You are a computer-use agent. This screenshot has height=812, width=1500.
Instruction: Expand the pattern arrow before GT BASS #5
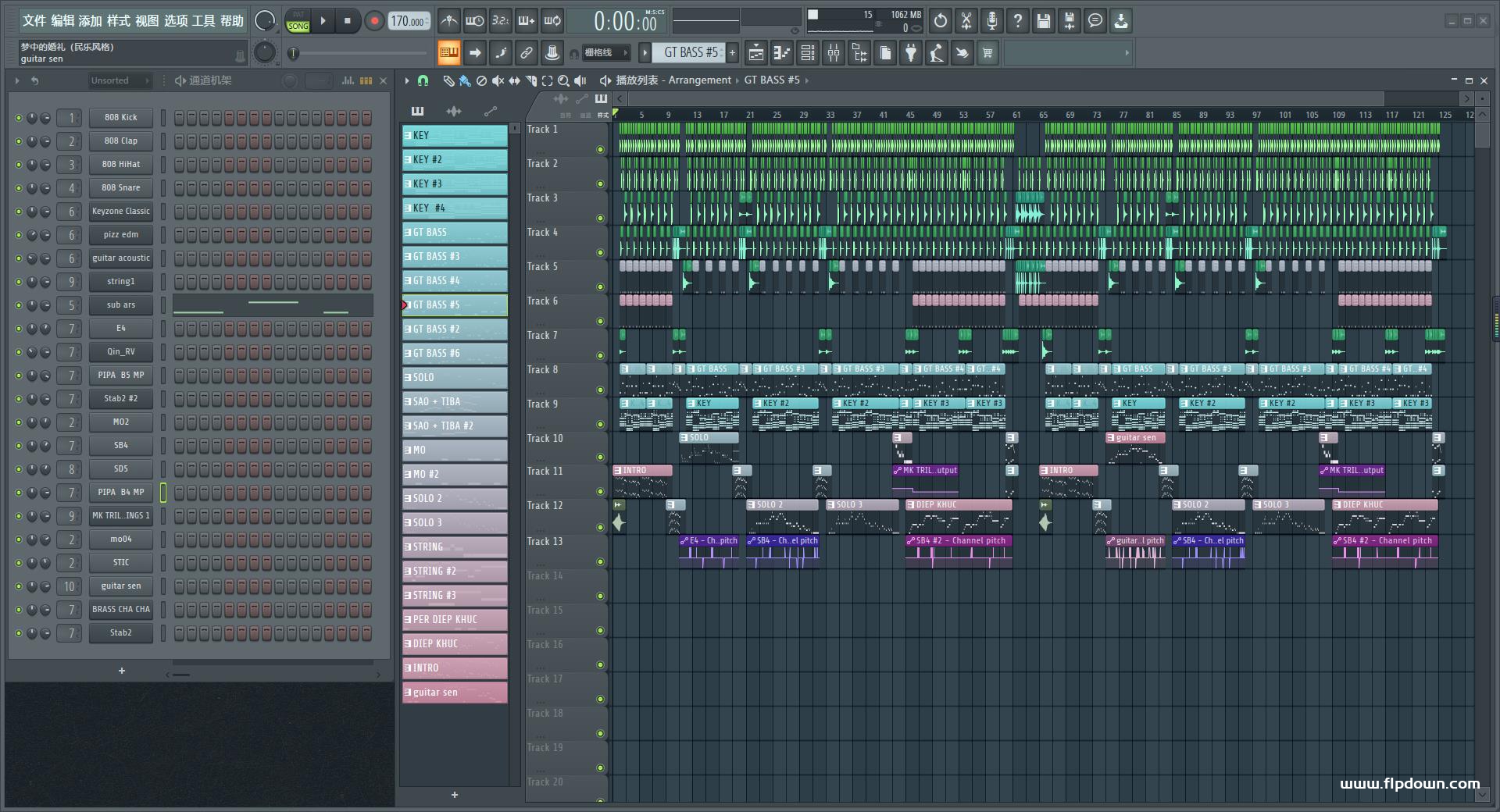coord(645,53)
